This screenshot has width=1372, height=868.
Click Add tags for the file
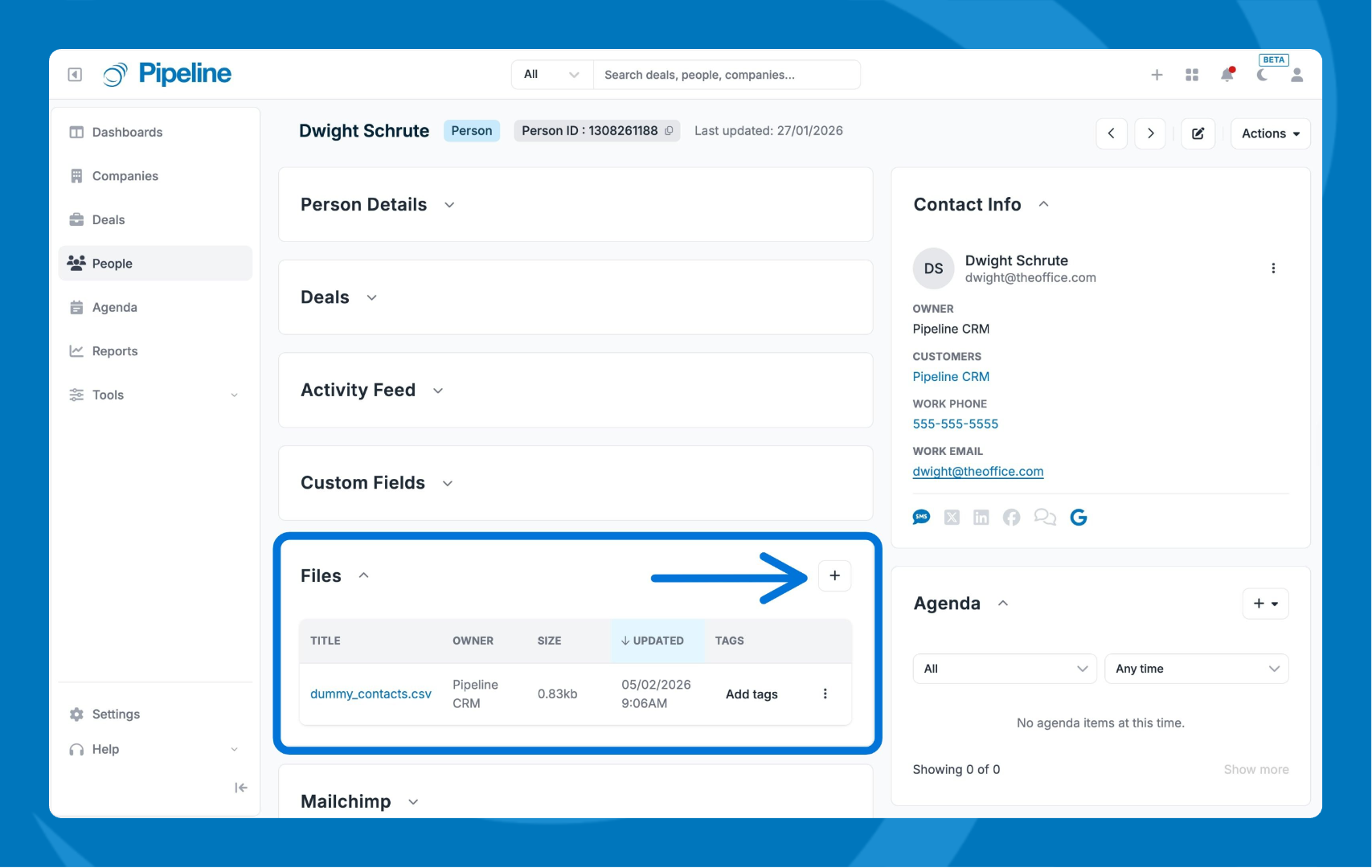coord(752,694)
